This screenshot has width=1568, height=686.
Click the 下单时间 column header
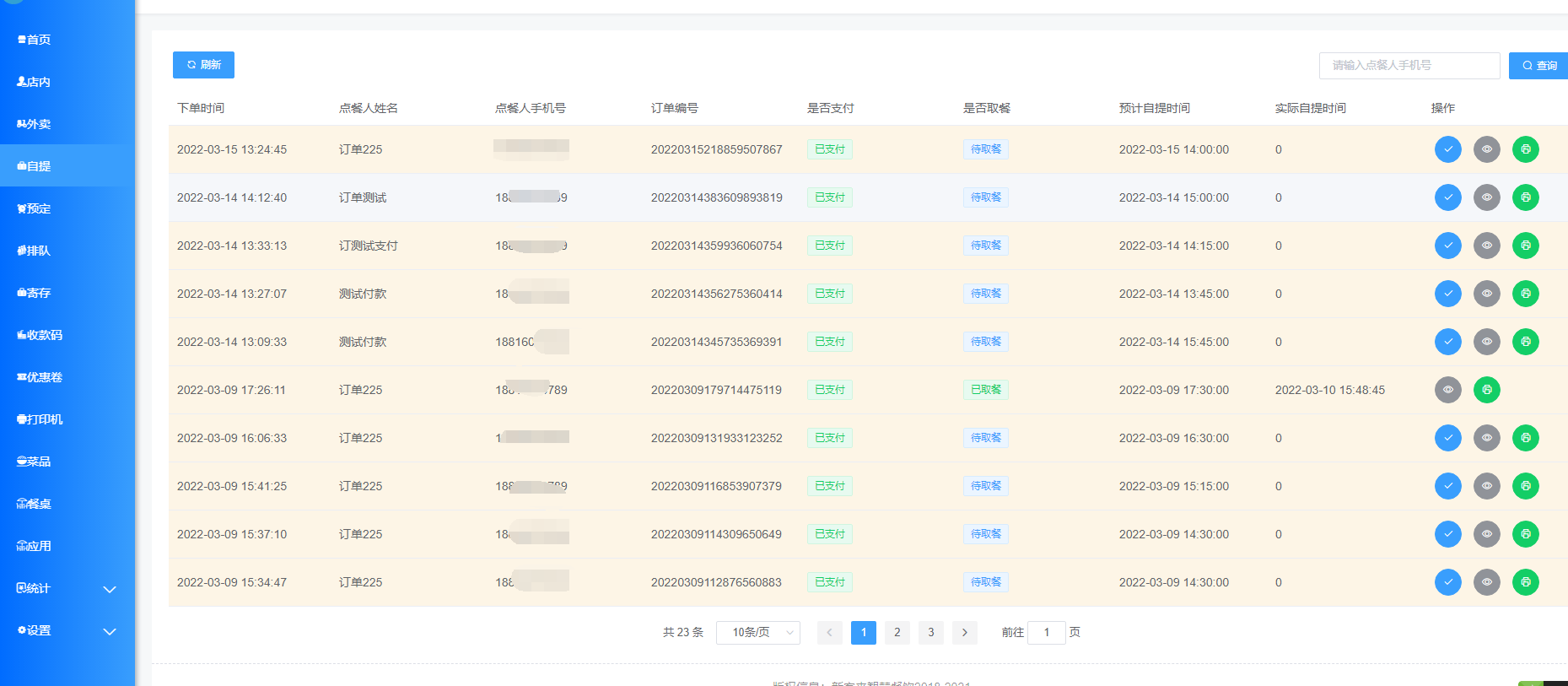pos(201,108)
